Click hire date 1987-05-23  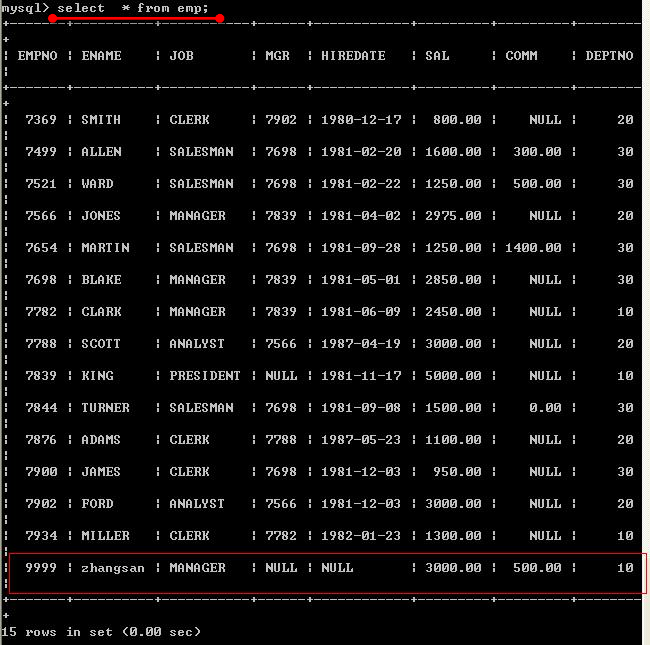pyautogui.click(x=361, y=440)
